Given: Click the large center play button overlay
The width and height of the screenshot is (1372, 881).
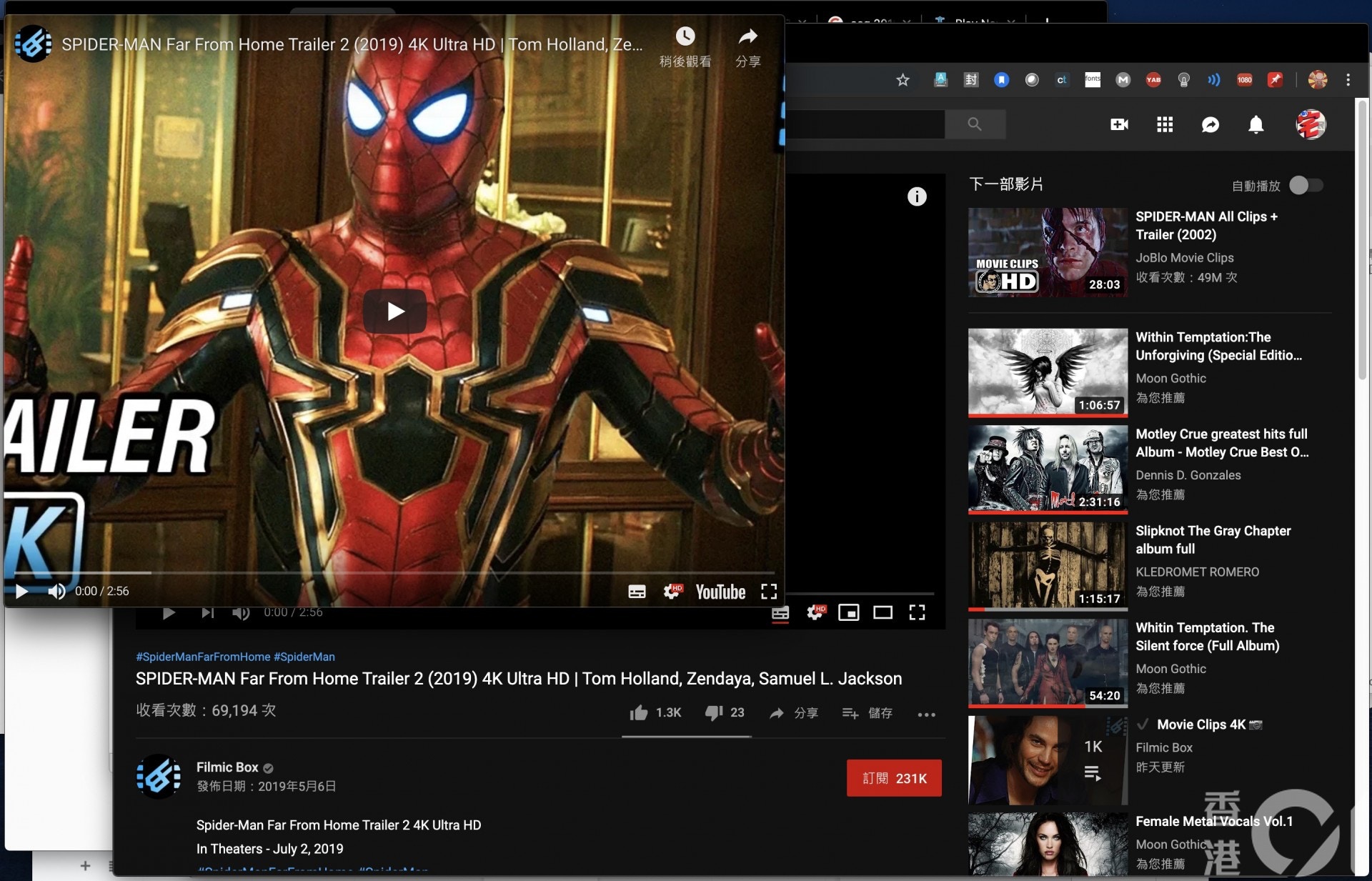Looking at the screenshot, I should 394,312.
